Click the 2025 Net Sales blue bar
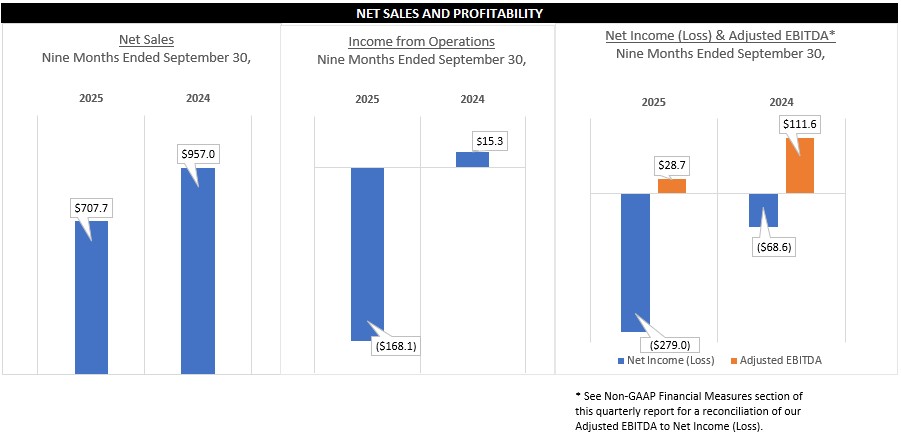Screen dimensions: 901x442 pos(91,300)
